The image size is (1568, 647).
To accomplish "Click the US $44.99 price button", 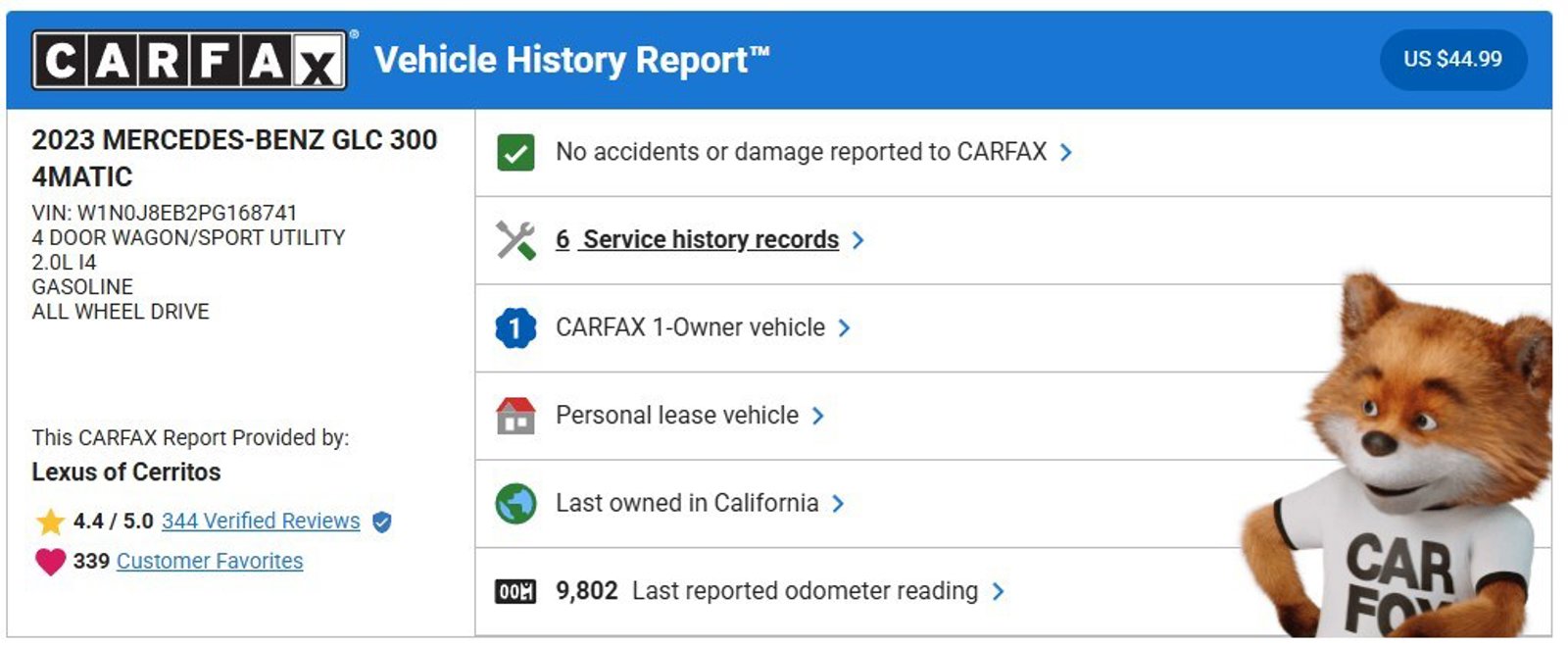I will click(x=1452, y=60).
